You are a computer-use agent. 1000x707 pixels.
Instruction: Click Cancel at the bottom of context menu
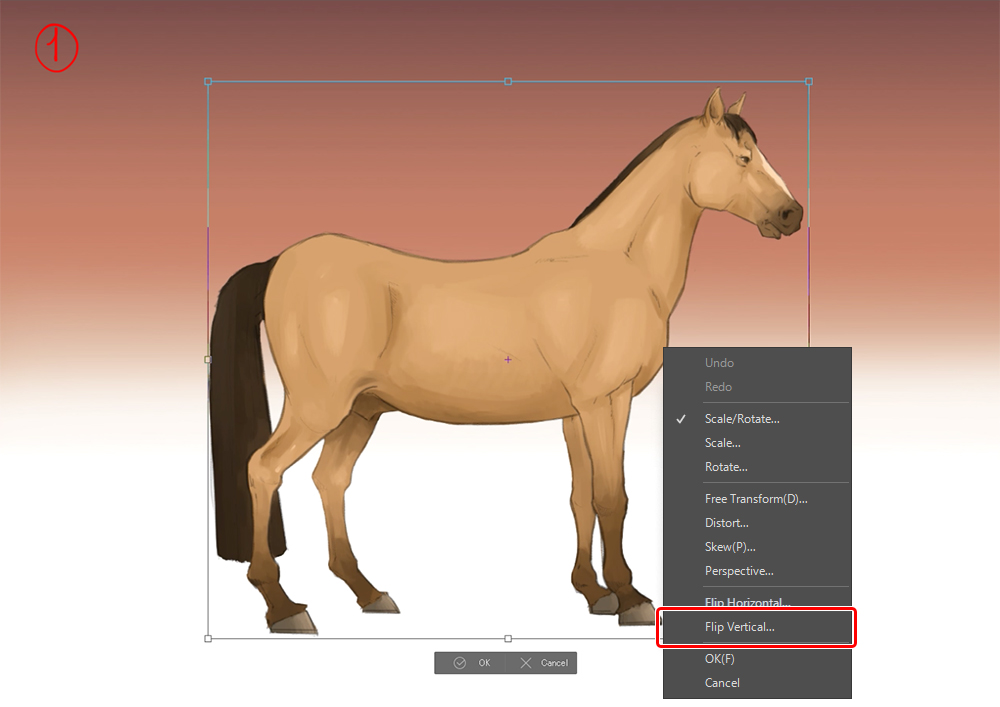click(722, 683)
